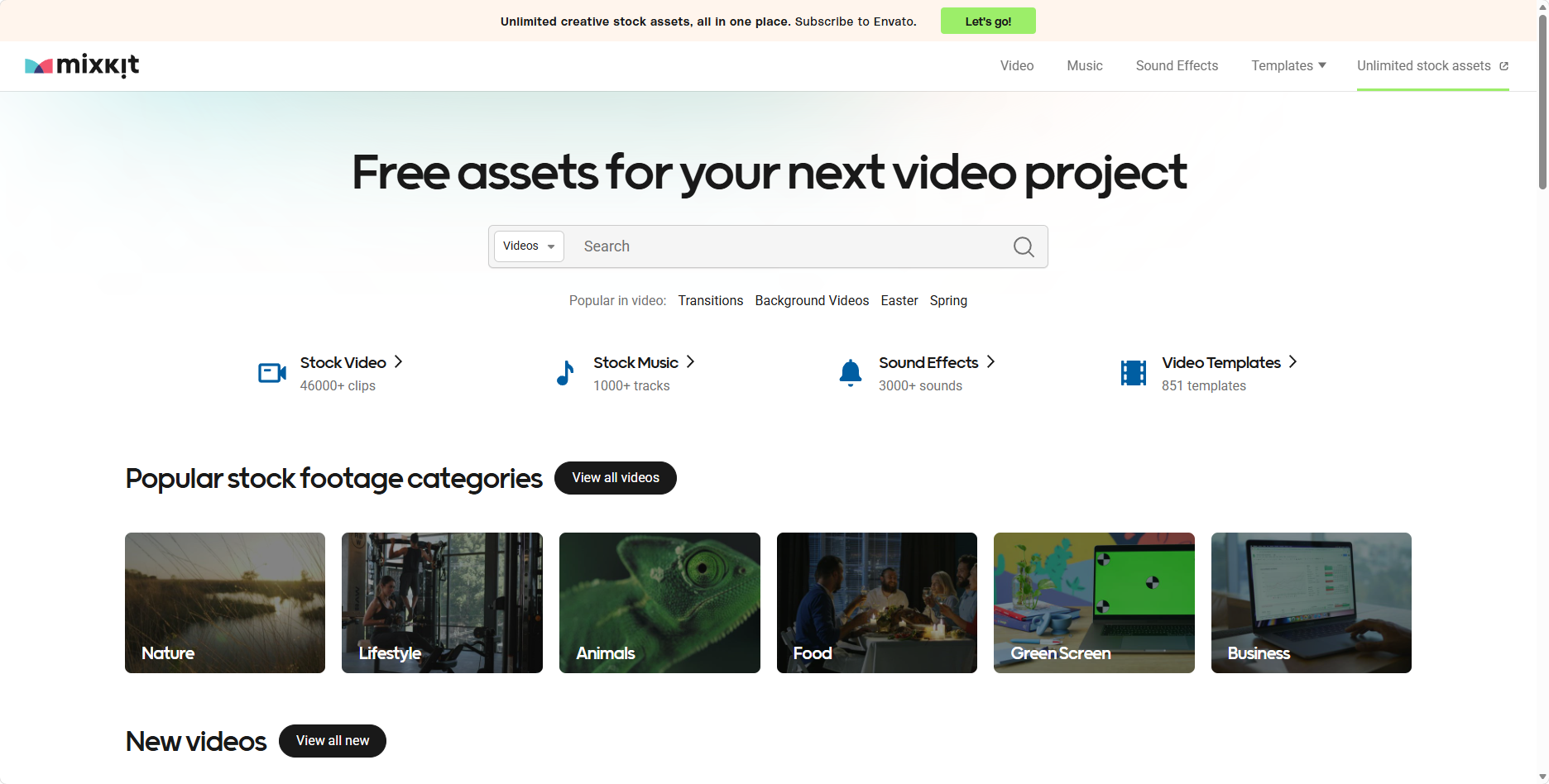Screen dimensions: 1549x784
Task: Click the external link icon beside Unlimited stock assets
Action: (x=1503, y=66)
